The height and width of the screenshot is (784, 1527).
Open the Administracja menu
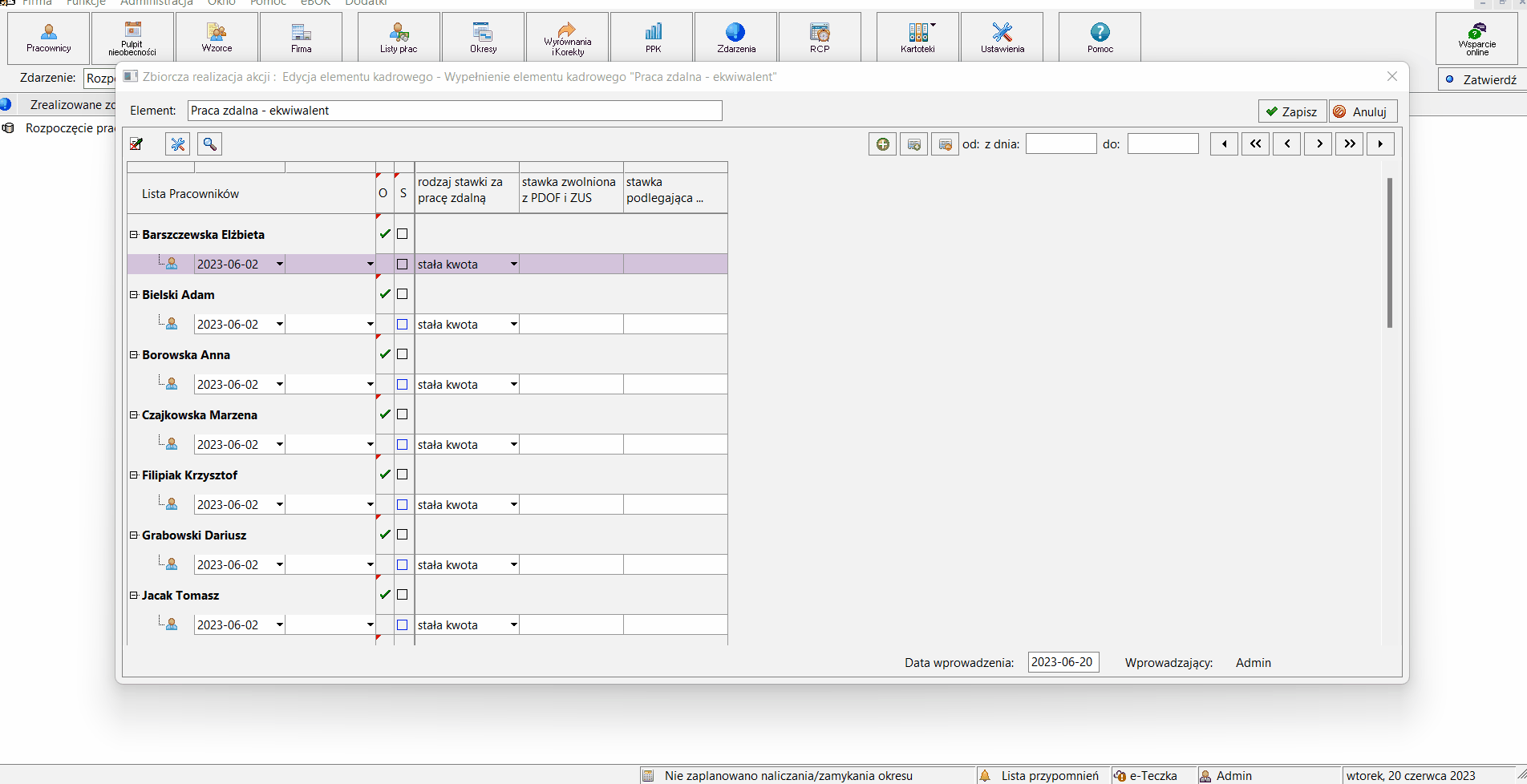click(156, 2)
